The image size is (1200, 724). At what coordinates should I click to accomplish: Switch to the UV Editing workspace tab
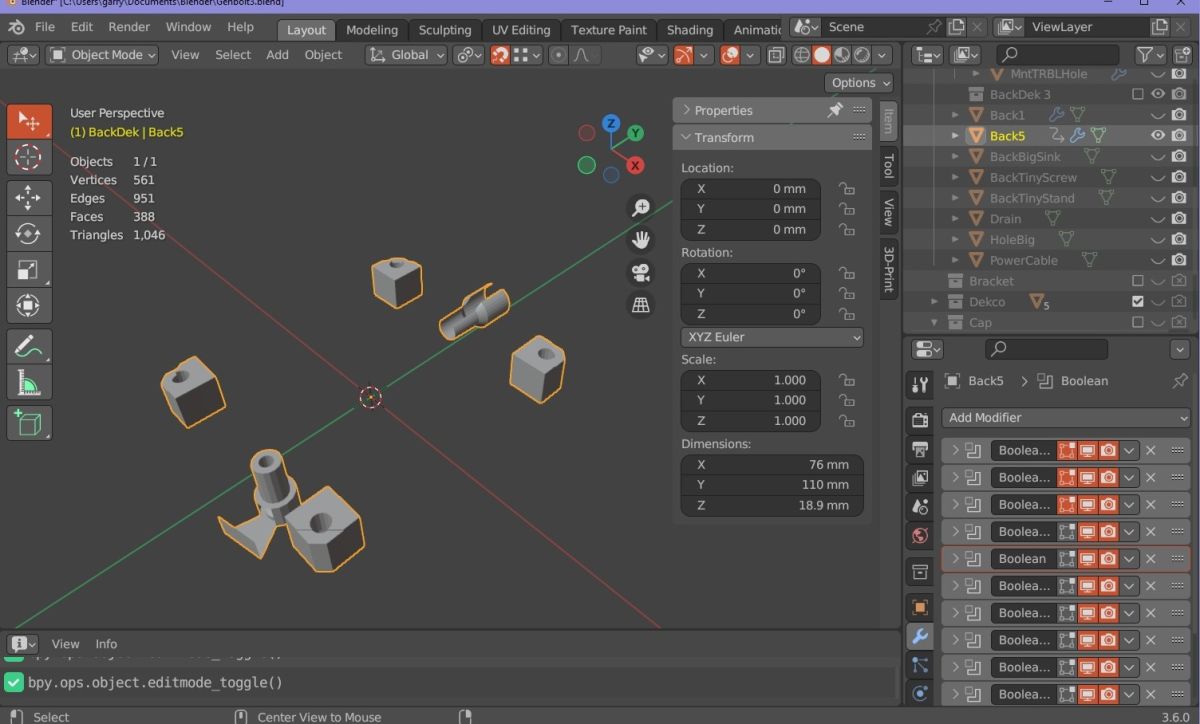(x=521, y=30)
